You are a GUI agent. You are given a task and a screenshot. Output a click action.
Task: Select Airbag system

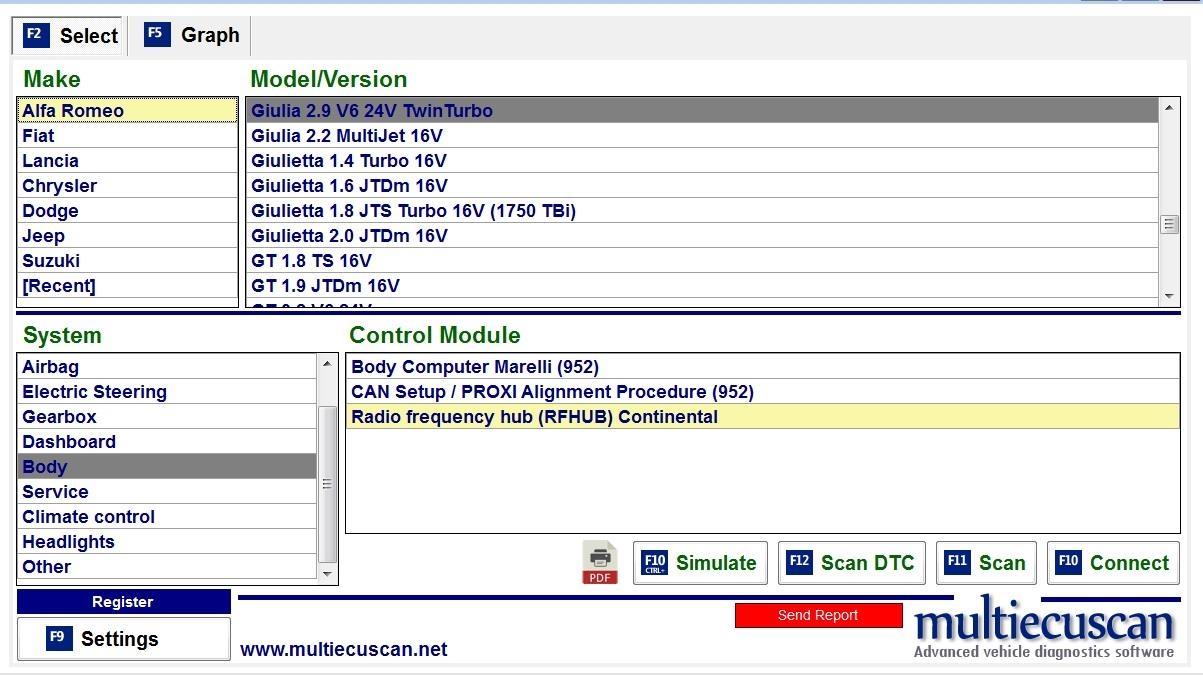coord(167,367)
